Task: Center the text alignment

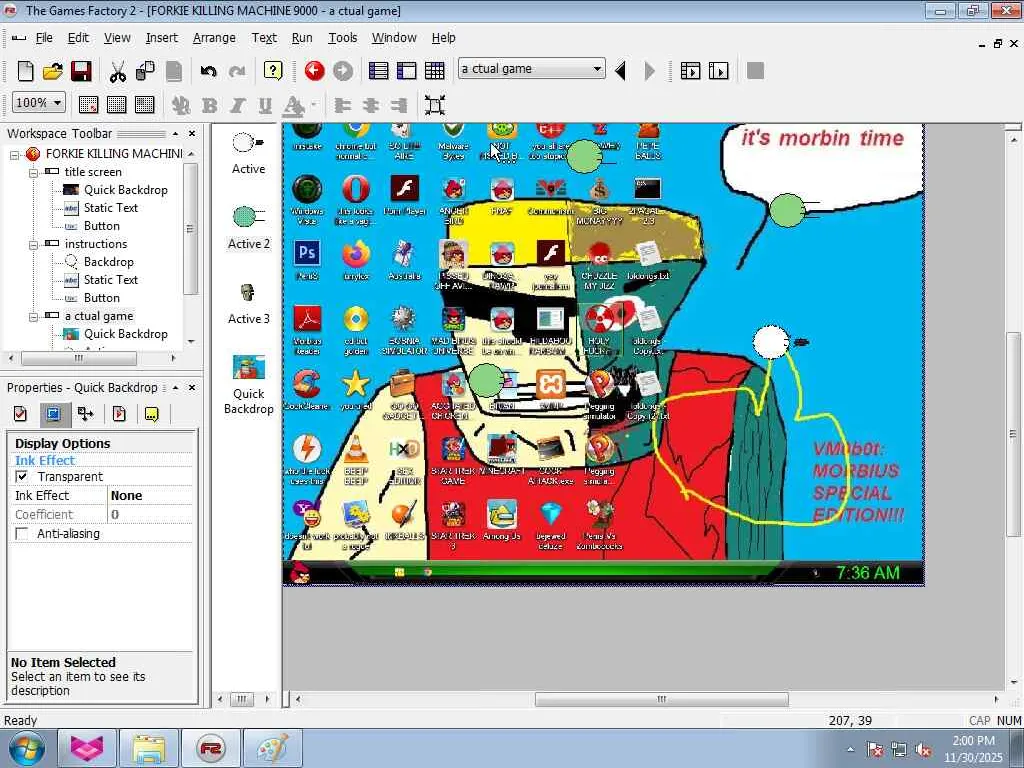Action: point(370,105)
